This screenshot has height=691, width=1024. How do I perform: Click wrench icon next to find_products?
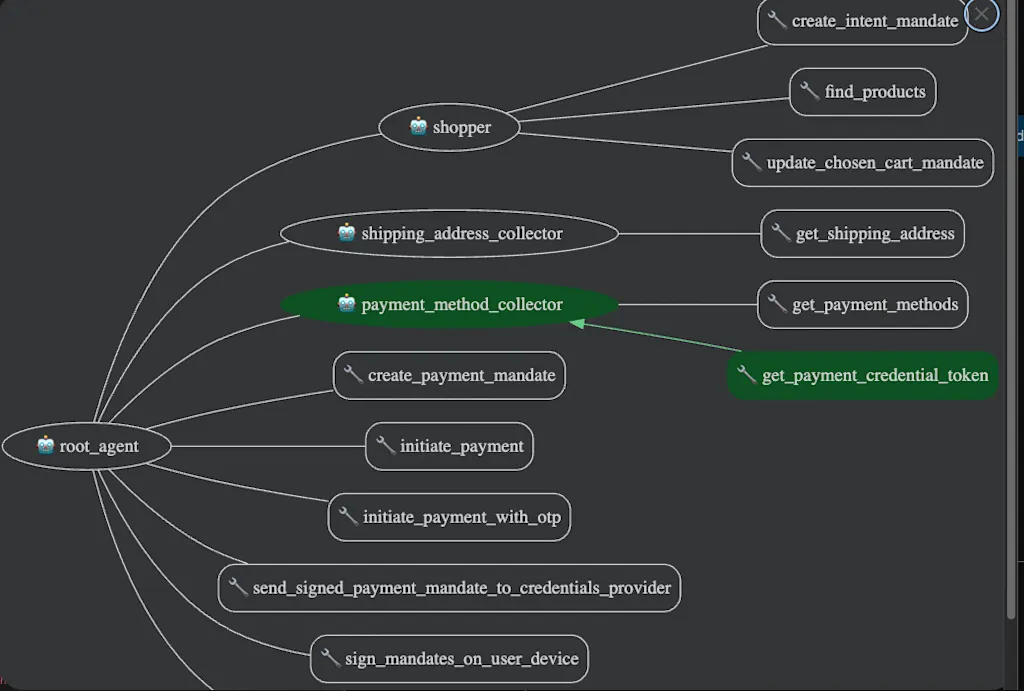[810, 91]
